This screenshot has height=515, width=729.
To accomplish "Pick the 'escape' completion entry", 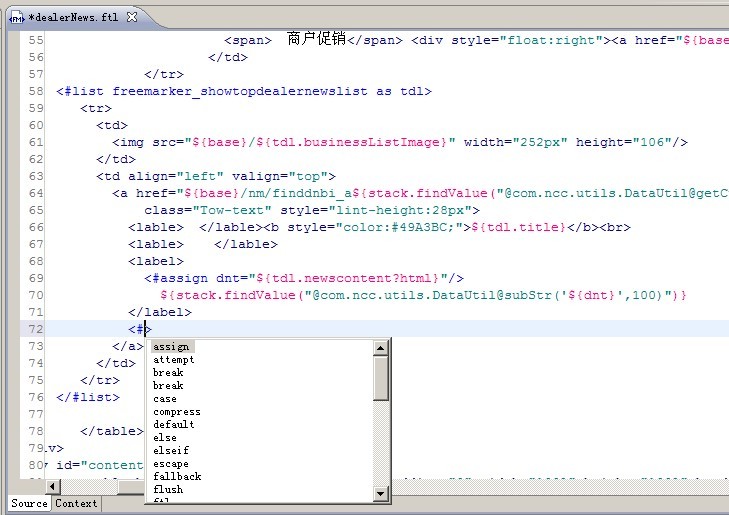I will click(171, 464).
